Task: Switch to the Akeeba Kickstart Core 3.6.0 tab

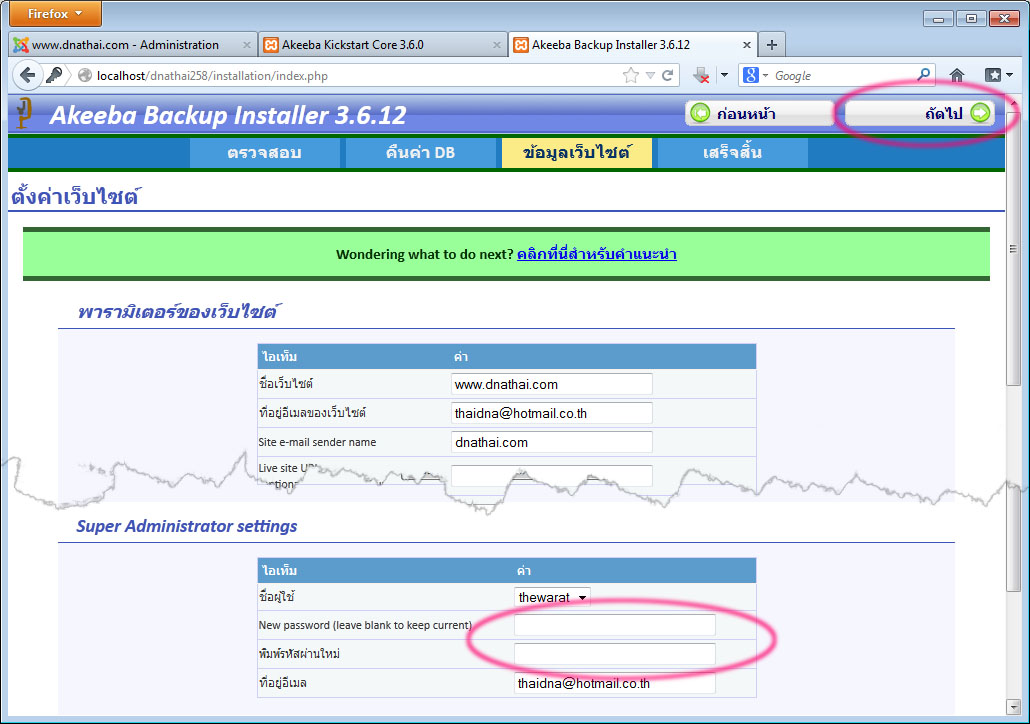Action: (381, 45)
